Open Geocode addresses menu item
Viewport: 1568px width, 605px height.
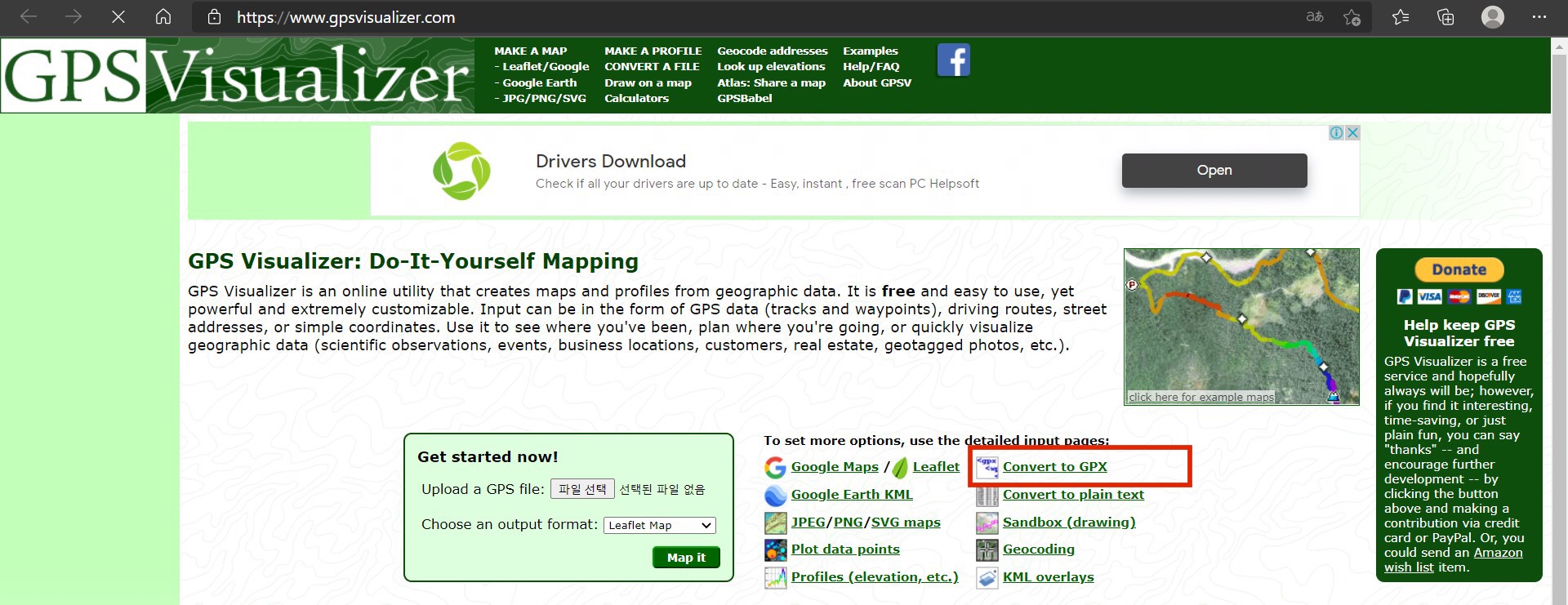(x=772, y=51)
